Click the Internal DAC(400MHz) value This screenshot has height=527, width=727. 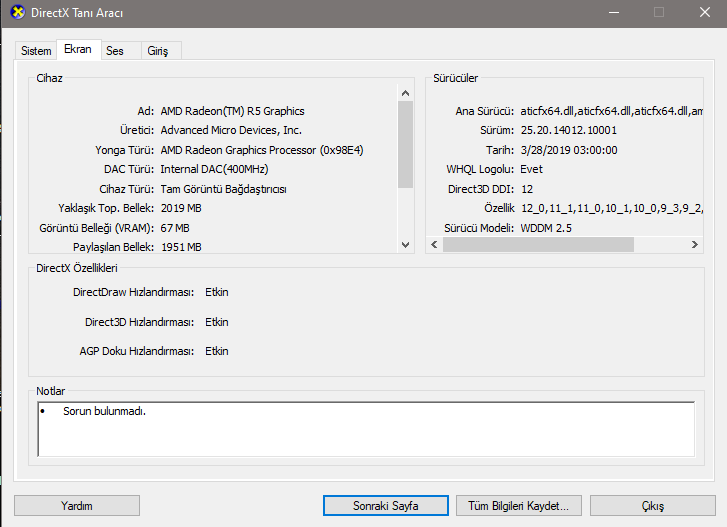[214, 169]
